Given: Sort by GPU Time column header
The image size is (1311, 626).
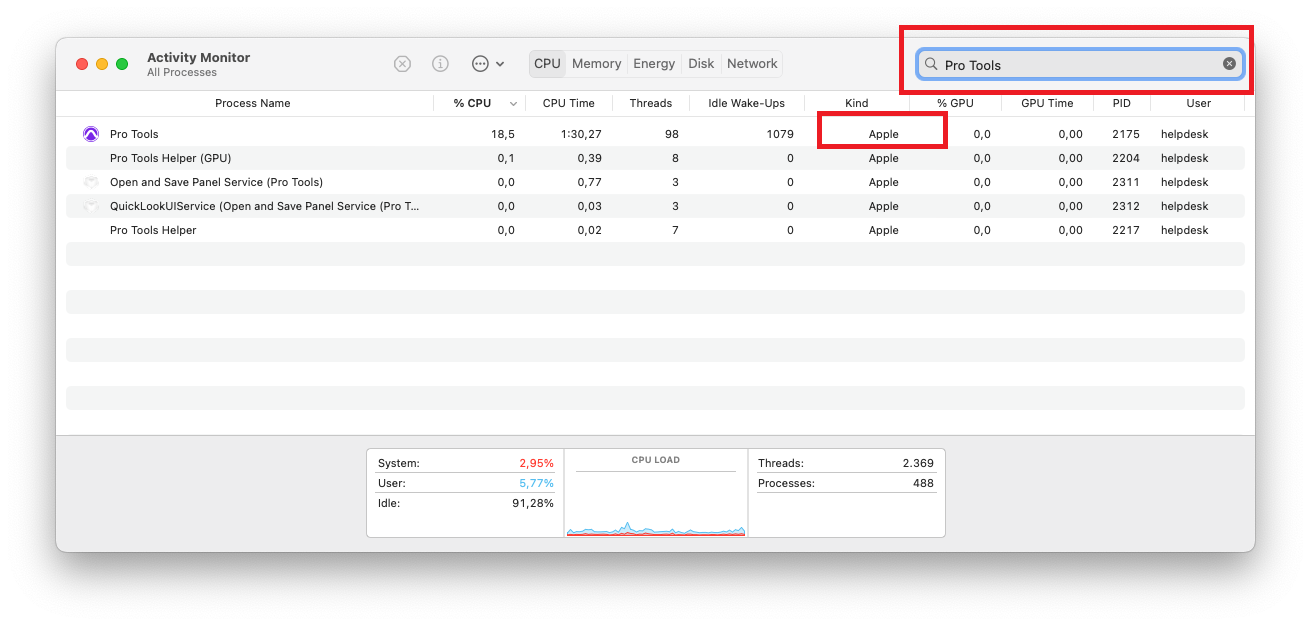Looking at the screenshot, I should coord(1047,103).
